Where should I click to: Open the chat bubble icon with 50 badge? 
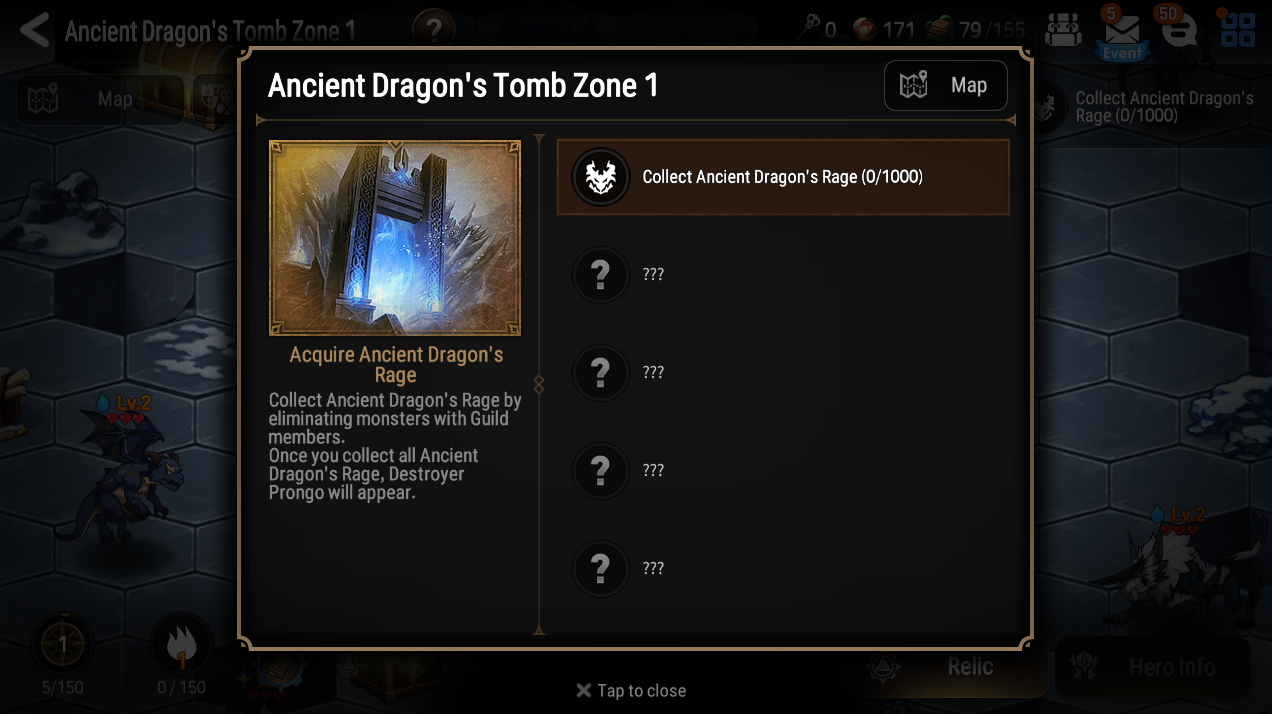click(x=1179, y=32)
